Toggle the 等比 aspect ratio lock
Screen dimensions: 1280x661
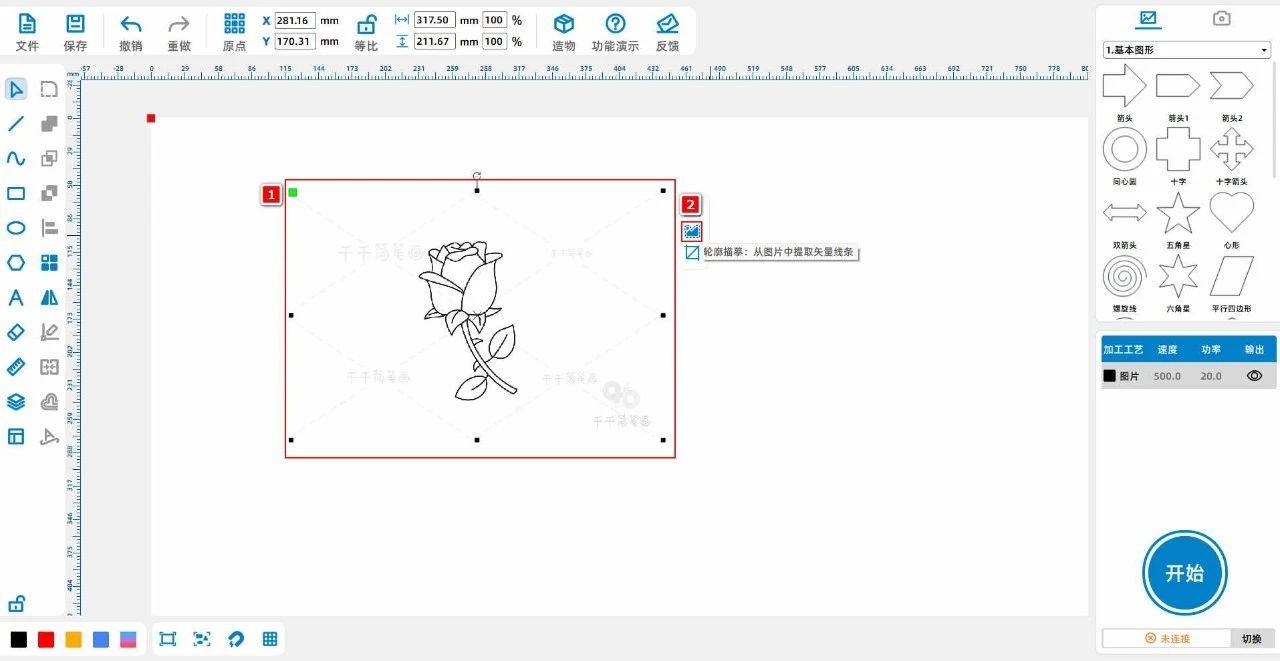coord(366,25)
